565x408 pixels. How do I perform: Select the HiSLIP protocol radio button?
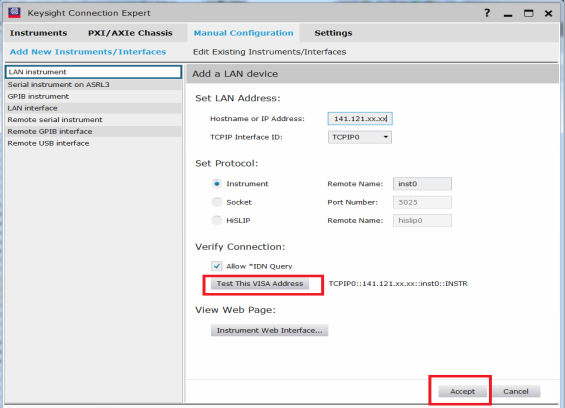pos(217,220)
